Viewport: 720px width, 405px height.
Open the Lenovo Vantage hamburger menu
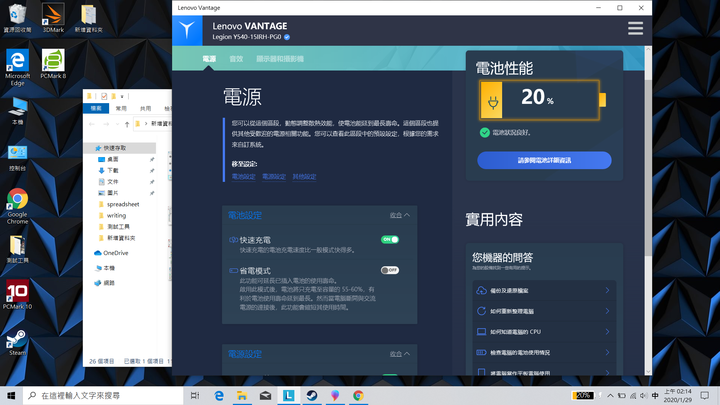click(636, 28)
